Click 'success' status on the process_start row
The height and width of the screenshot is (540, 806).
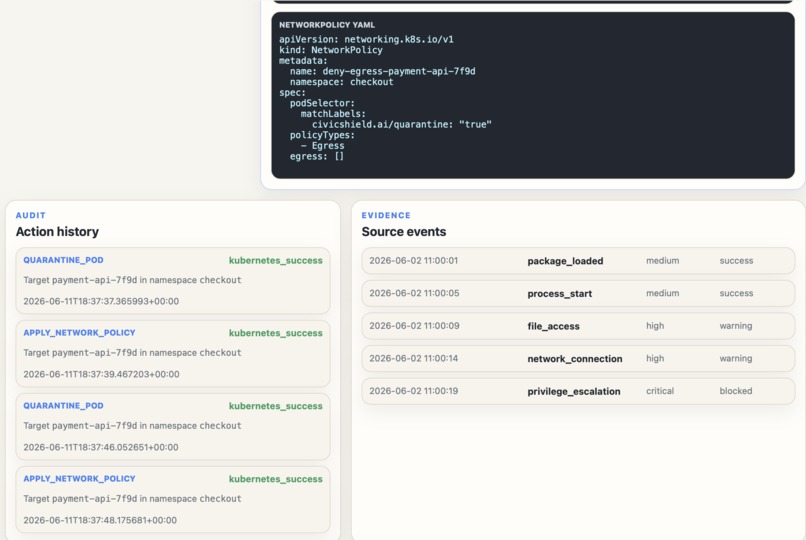736,293
